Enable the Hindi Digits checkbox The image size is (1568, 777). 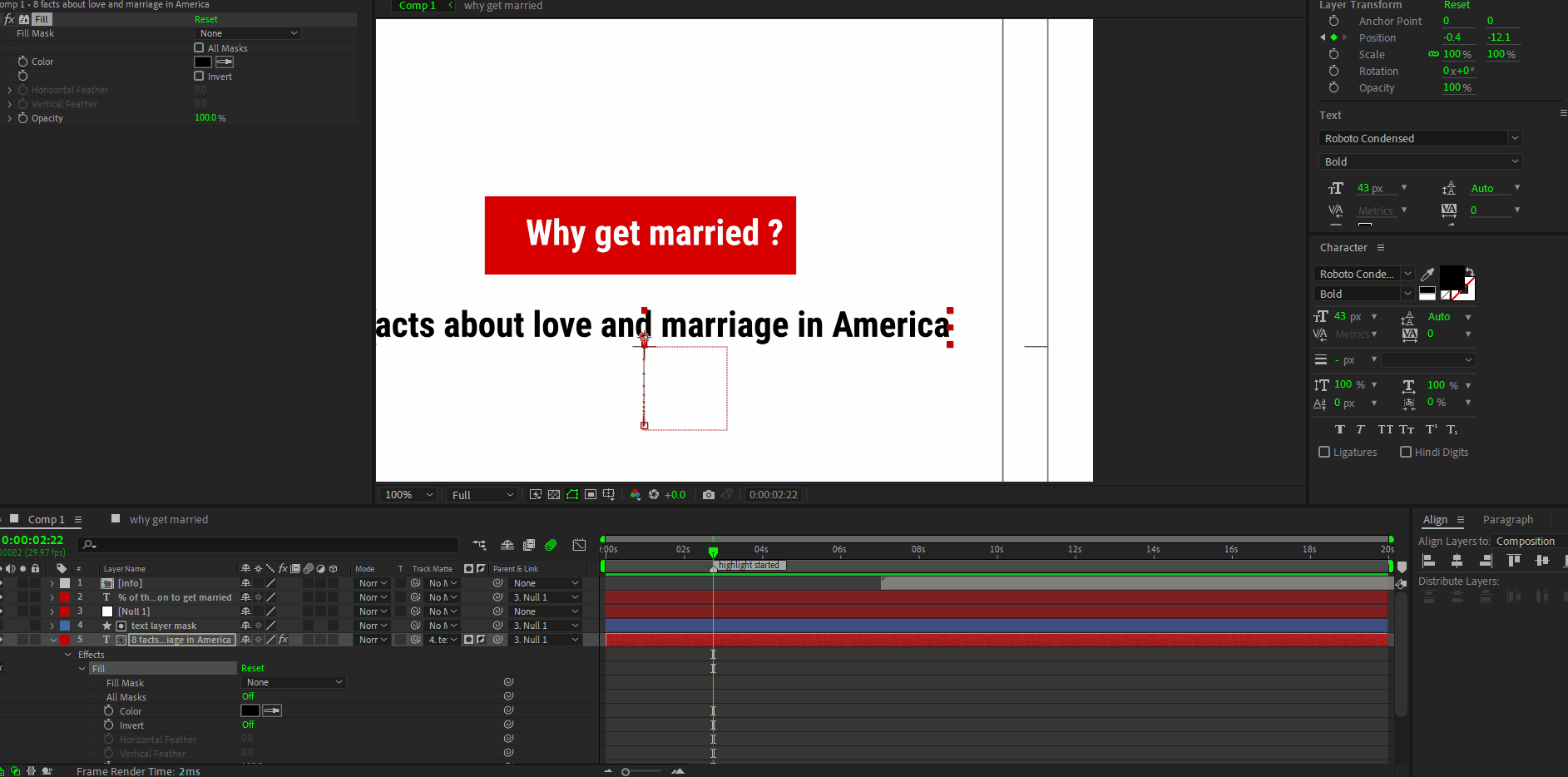(1406, 452)
